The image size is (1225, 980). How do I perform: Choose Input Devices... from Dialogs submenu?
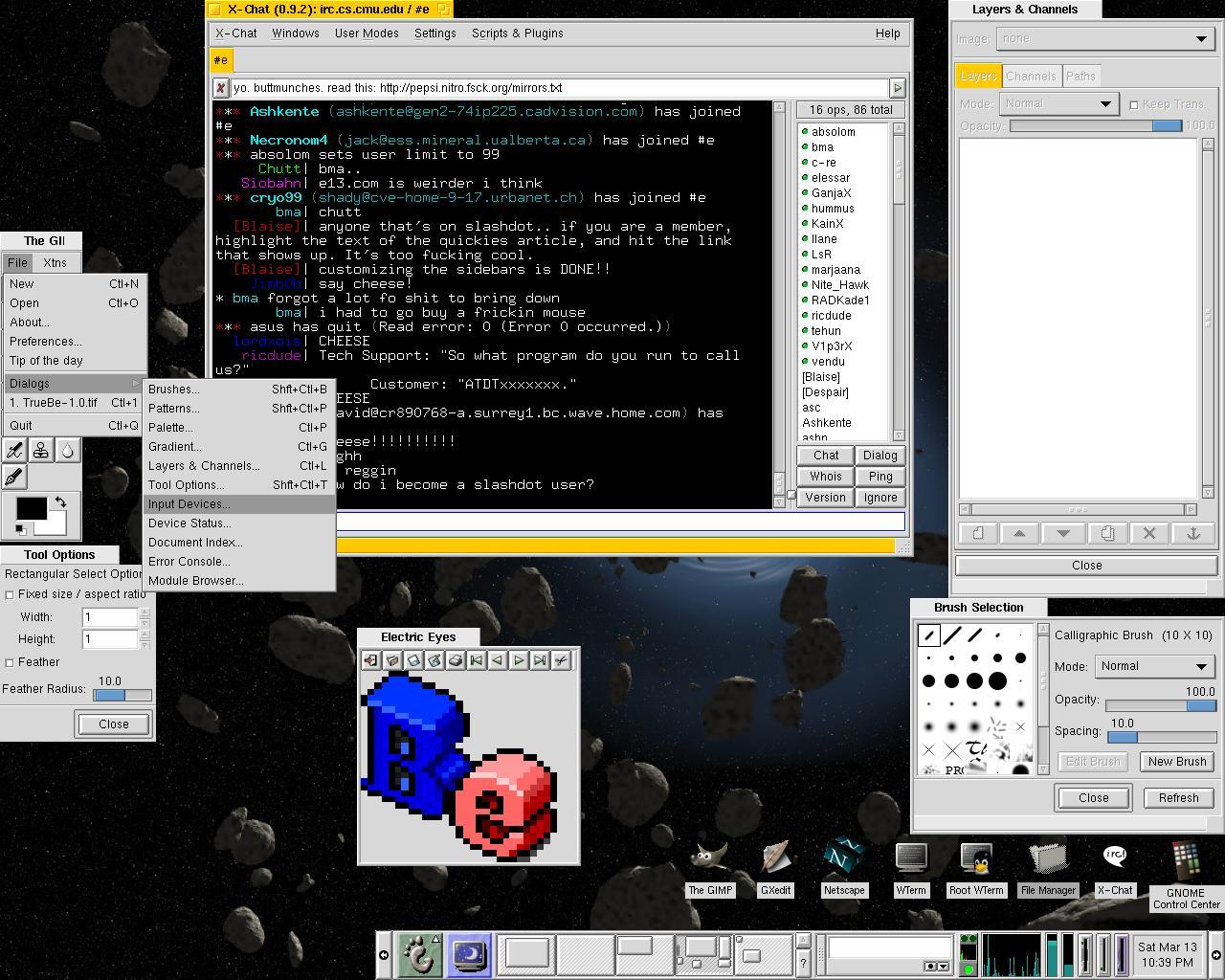click(239, 504)
